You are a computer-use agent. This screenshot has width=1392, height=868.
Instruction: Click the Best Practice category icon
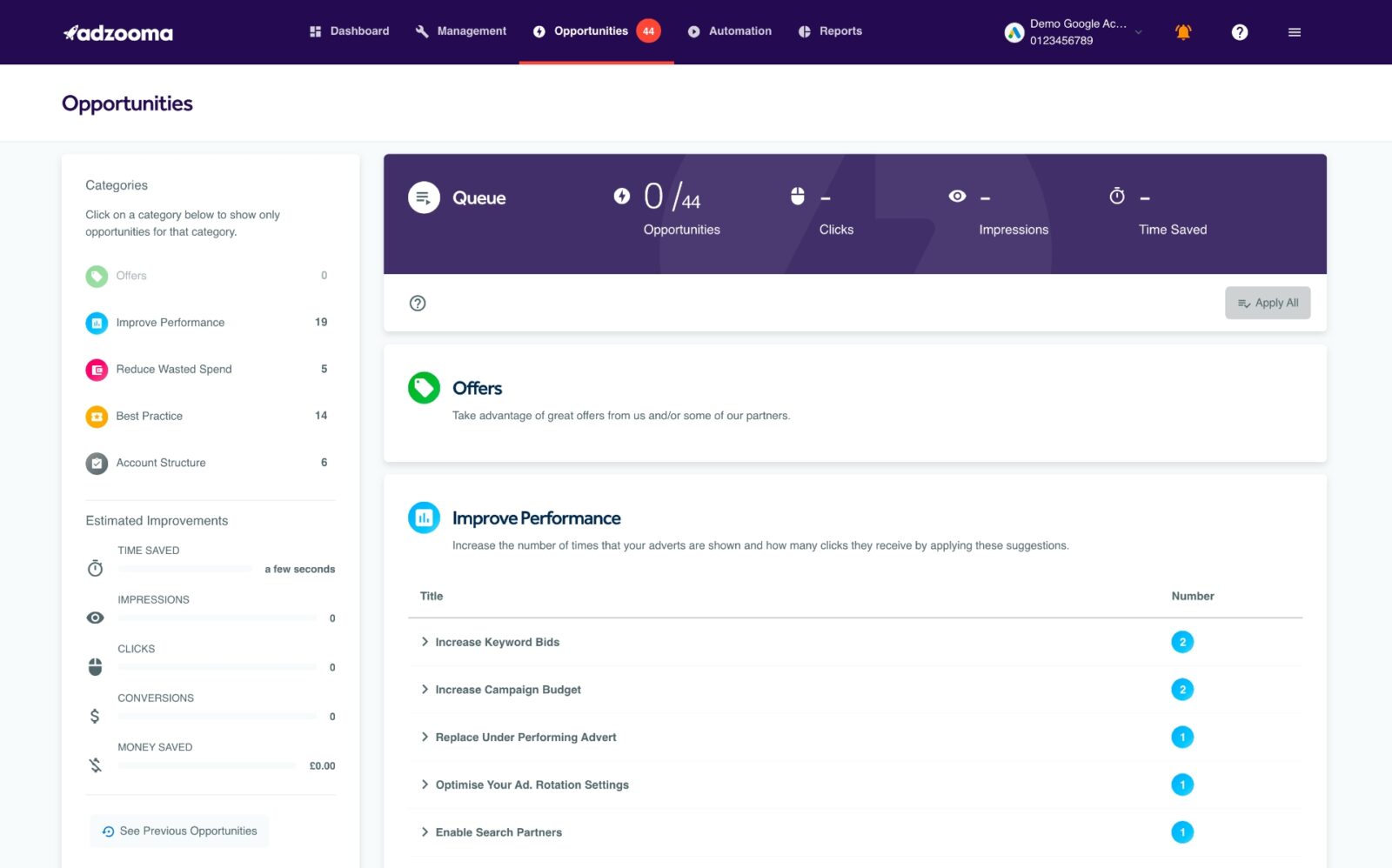tap(97, 417)
